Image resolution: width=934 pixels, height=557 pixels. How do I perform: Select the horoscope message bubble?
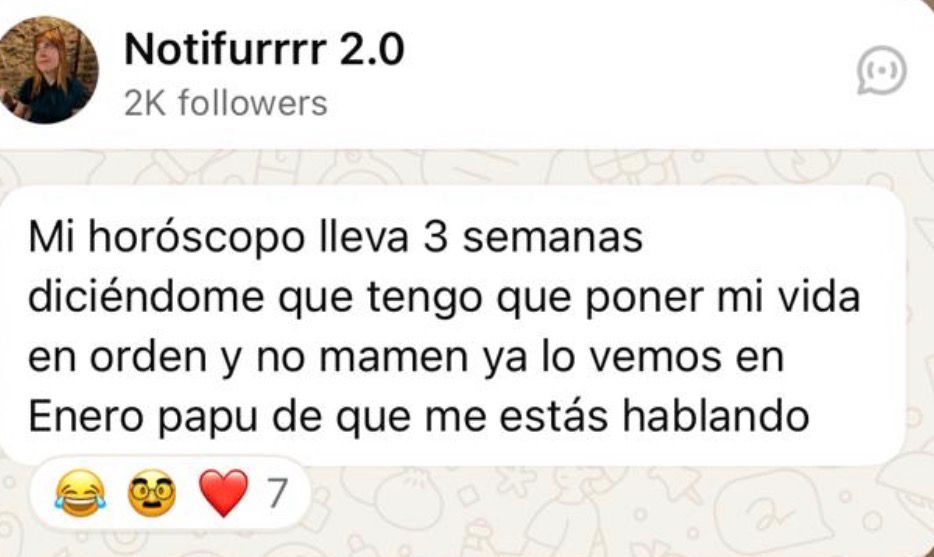(452, 326)
